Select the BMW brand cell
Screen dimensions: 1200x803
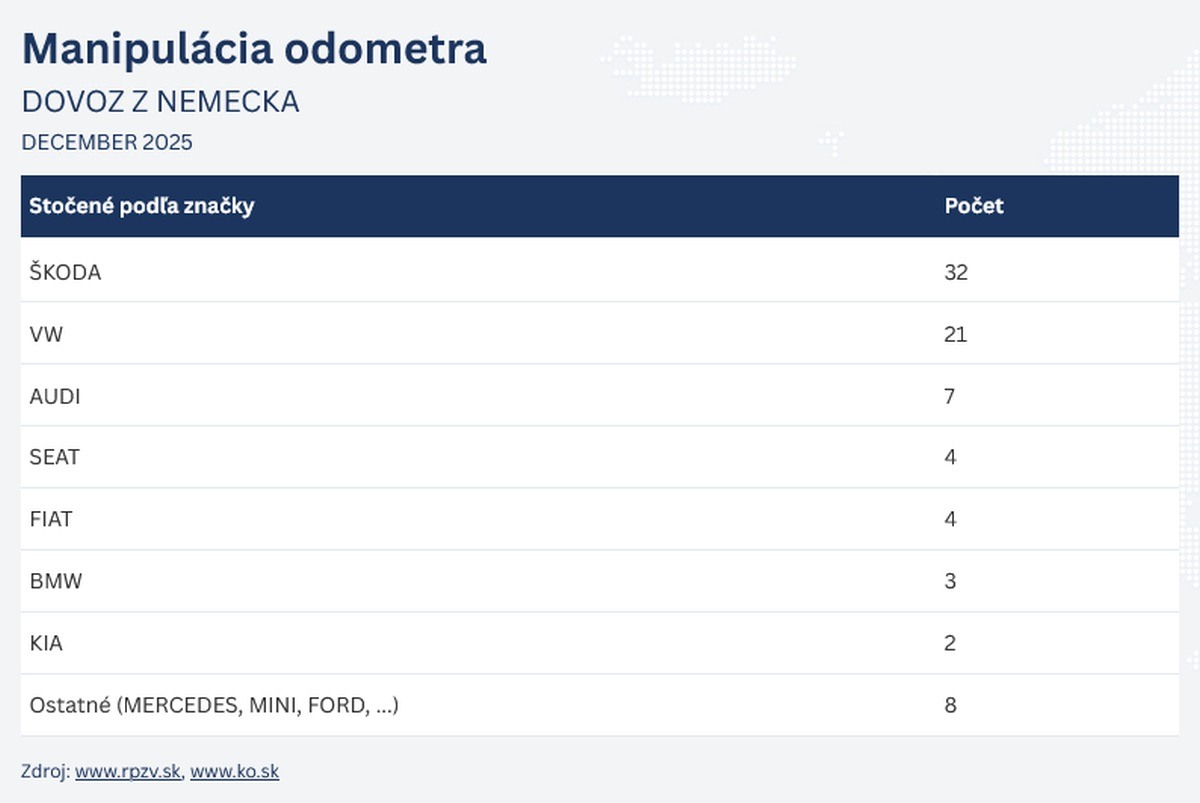(x=56, y=581)
